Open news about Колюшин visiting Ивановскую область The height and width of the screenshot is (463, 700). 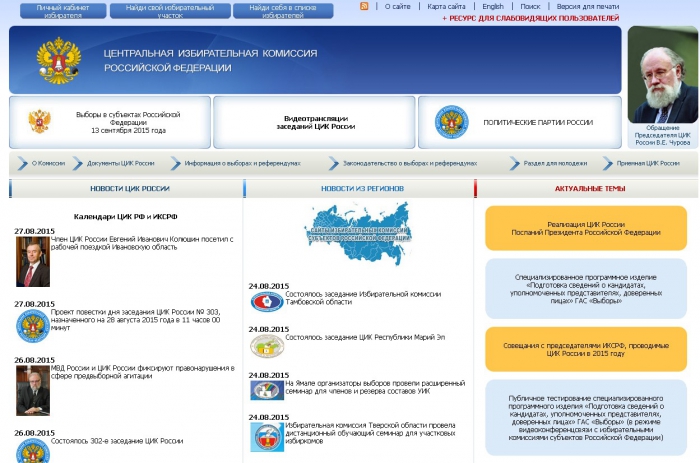pos(142,243)
